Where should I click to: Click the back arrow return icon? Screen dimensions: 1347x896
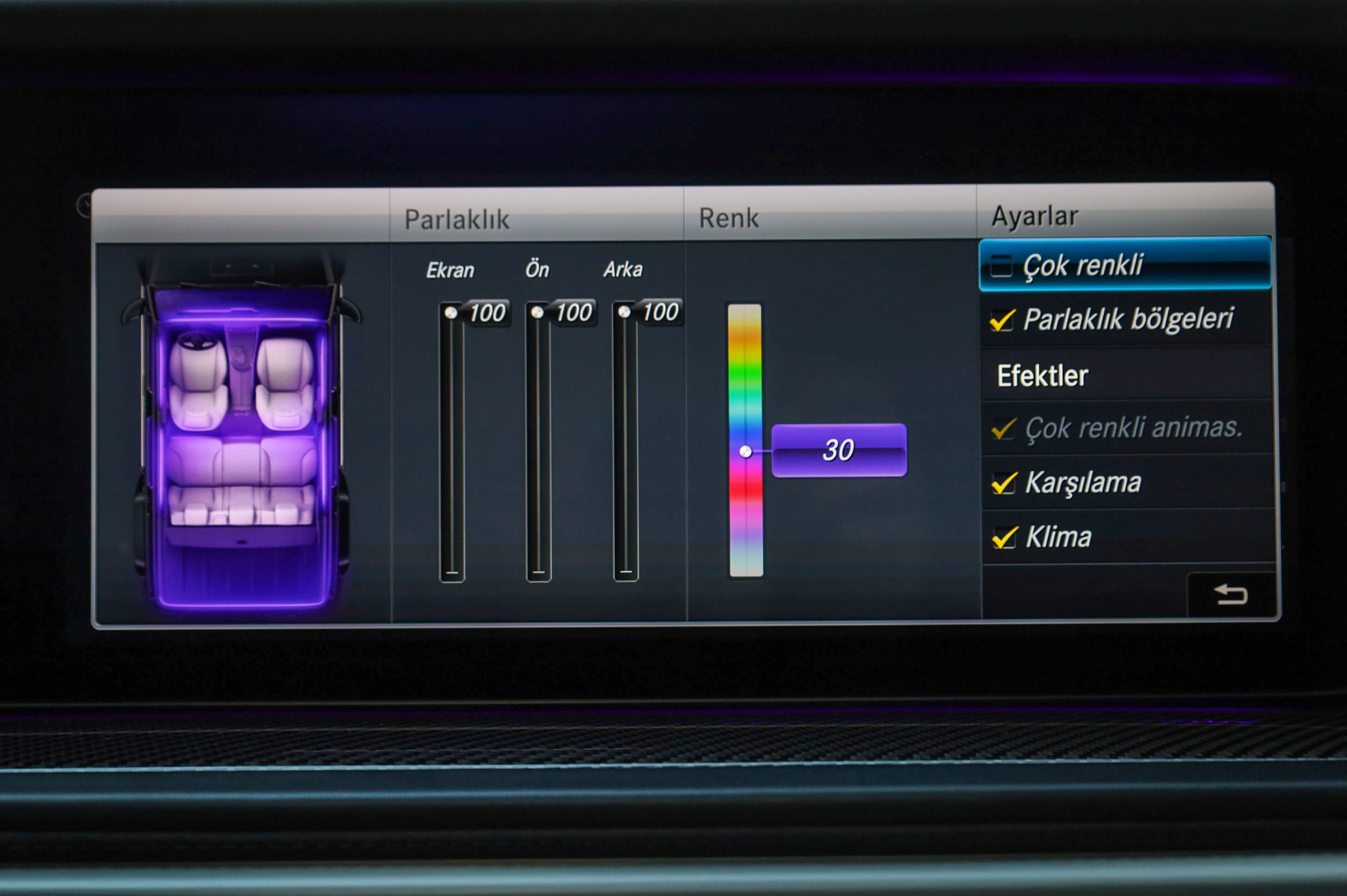[x=1230, y=595]
